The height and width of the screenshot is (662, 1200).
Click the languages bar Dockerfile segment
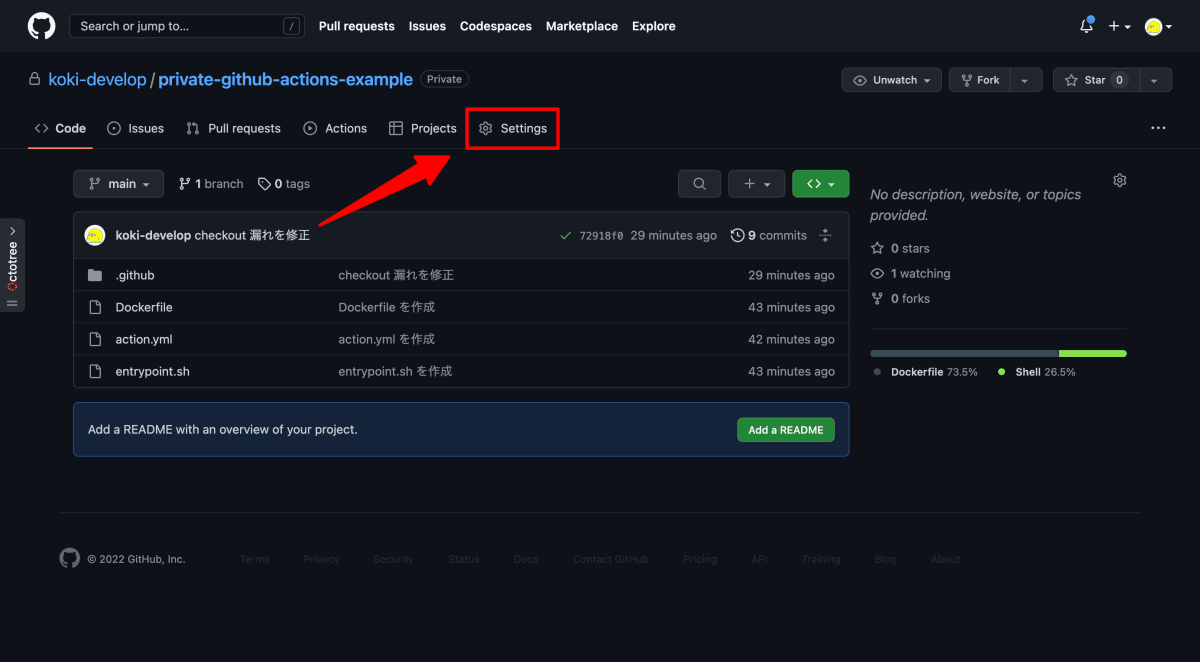click(x=964, y=353)
